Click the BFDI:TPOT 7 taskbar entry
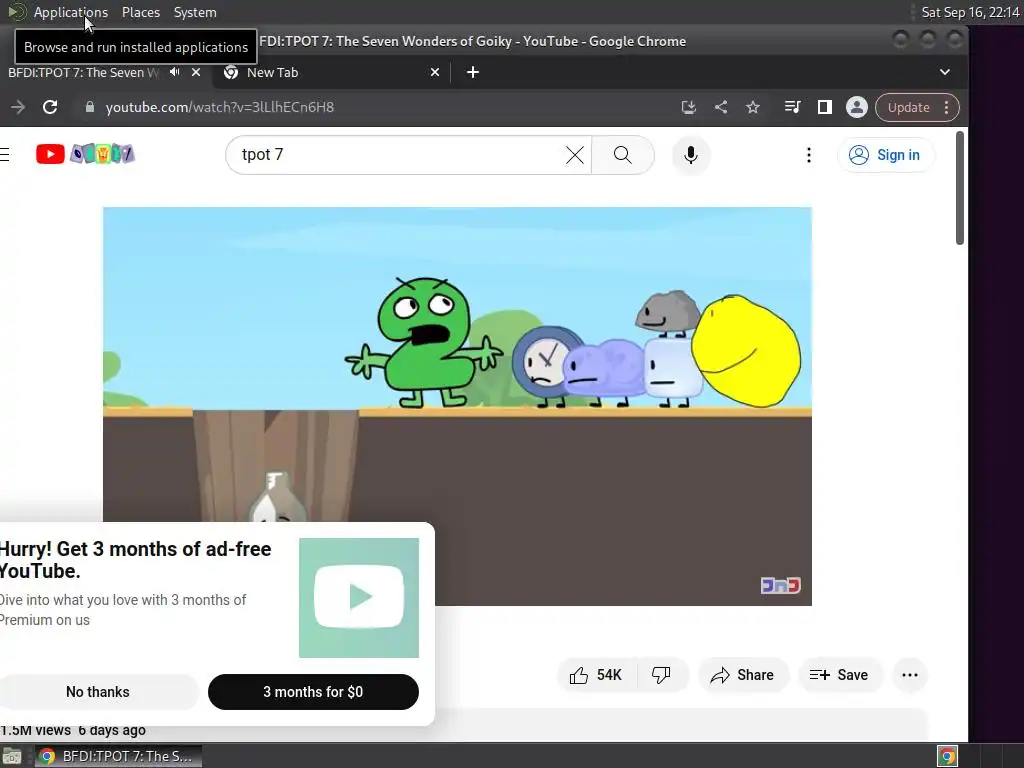Image resolution: width=1024 pixels, height=768 pixels. [118, 756]
